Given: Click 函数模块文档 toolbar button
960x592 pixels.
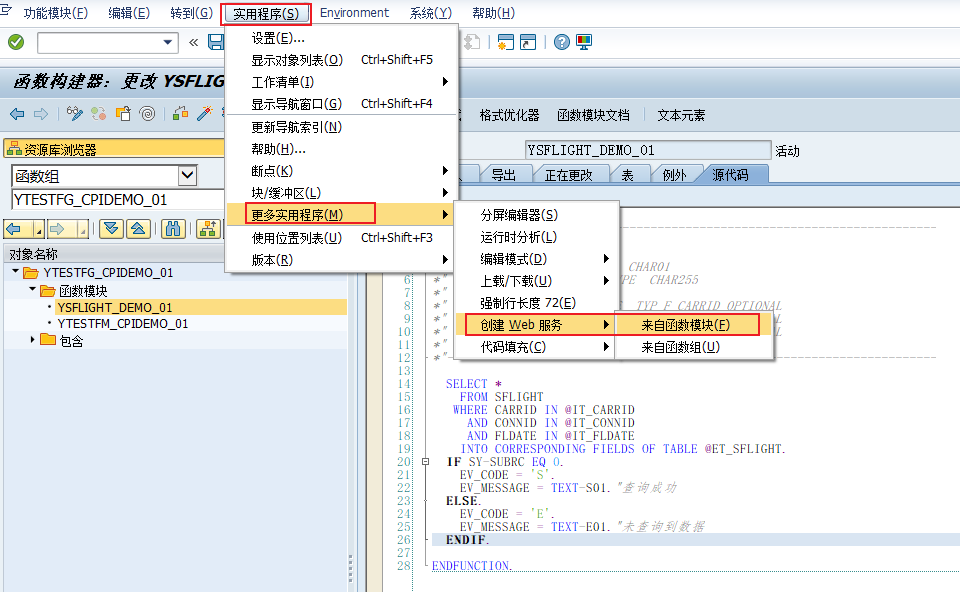Looking at the screenshot, I should pyautogui.click(x=593, y=115).
